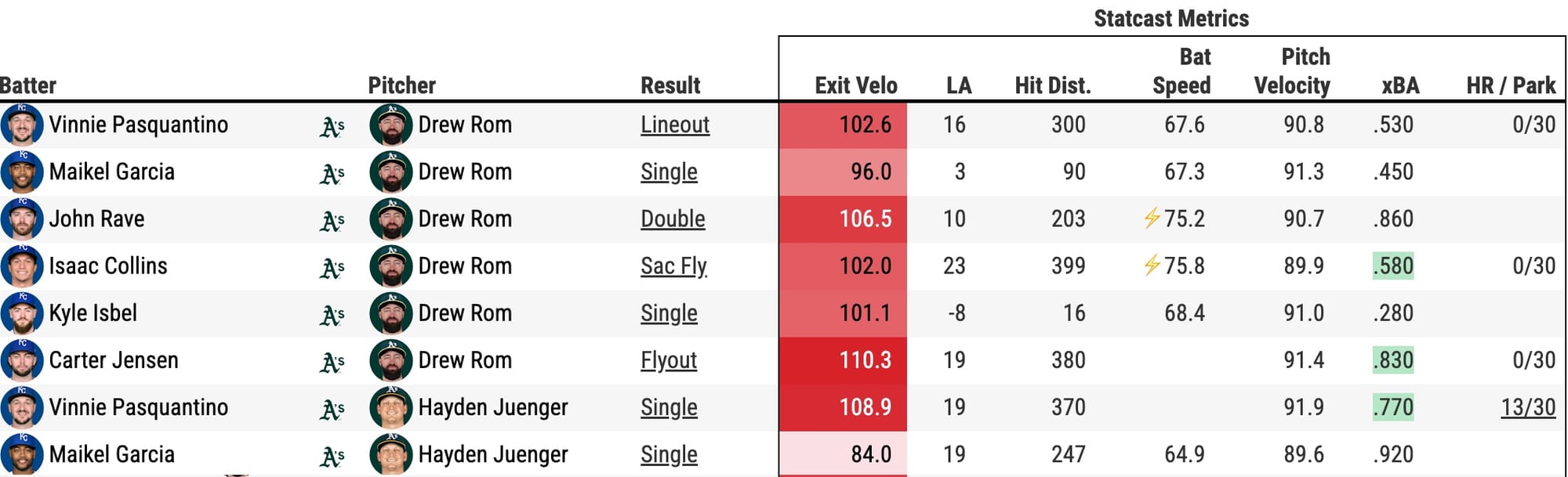Image resolution: width=1568 pixels, height=477 pixels.
Task: Click John Rave's player headshot
Action: [22, 219]
